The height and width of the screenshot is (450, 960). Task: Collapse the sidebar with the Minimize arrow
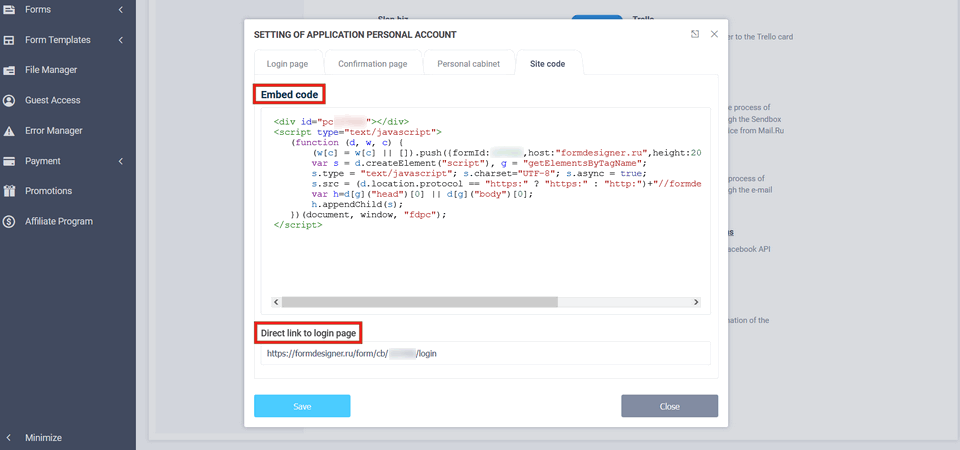[x=9, y=438]
